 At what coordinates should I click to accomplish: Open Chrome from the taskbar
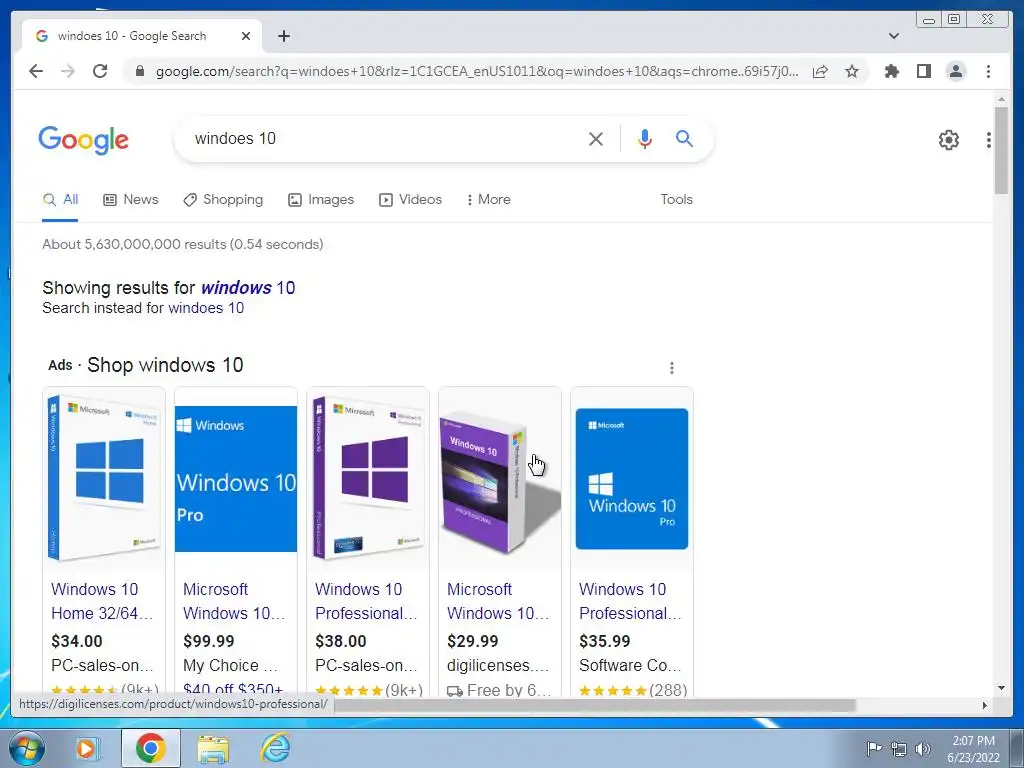pyautogui.click(x=150, y=748)
